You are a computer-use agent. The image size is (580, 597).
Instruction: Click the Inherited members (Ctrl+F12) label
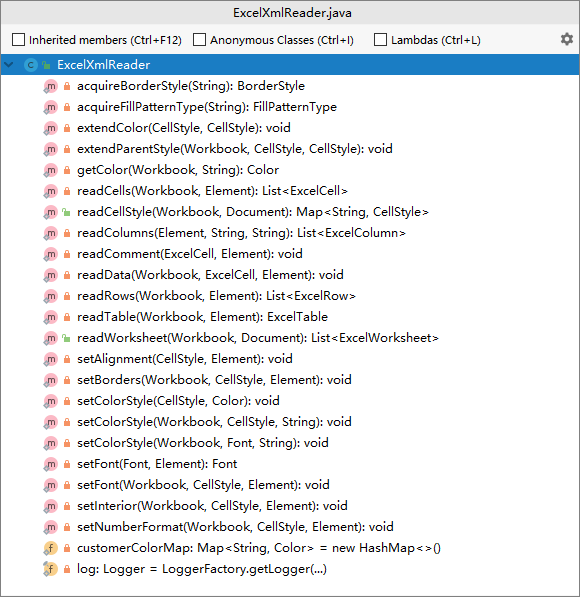(x=105, y=40)
